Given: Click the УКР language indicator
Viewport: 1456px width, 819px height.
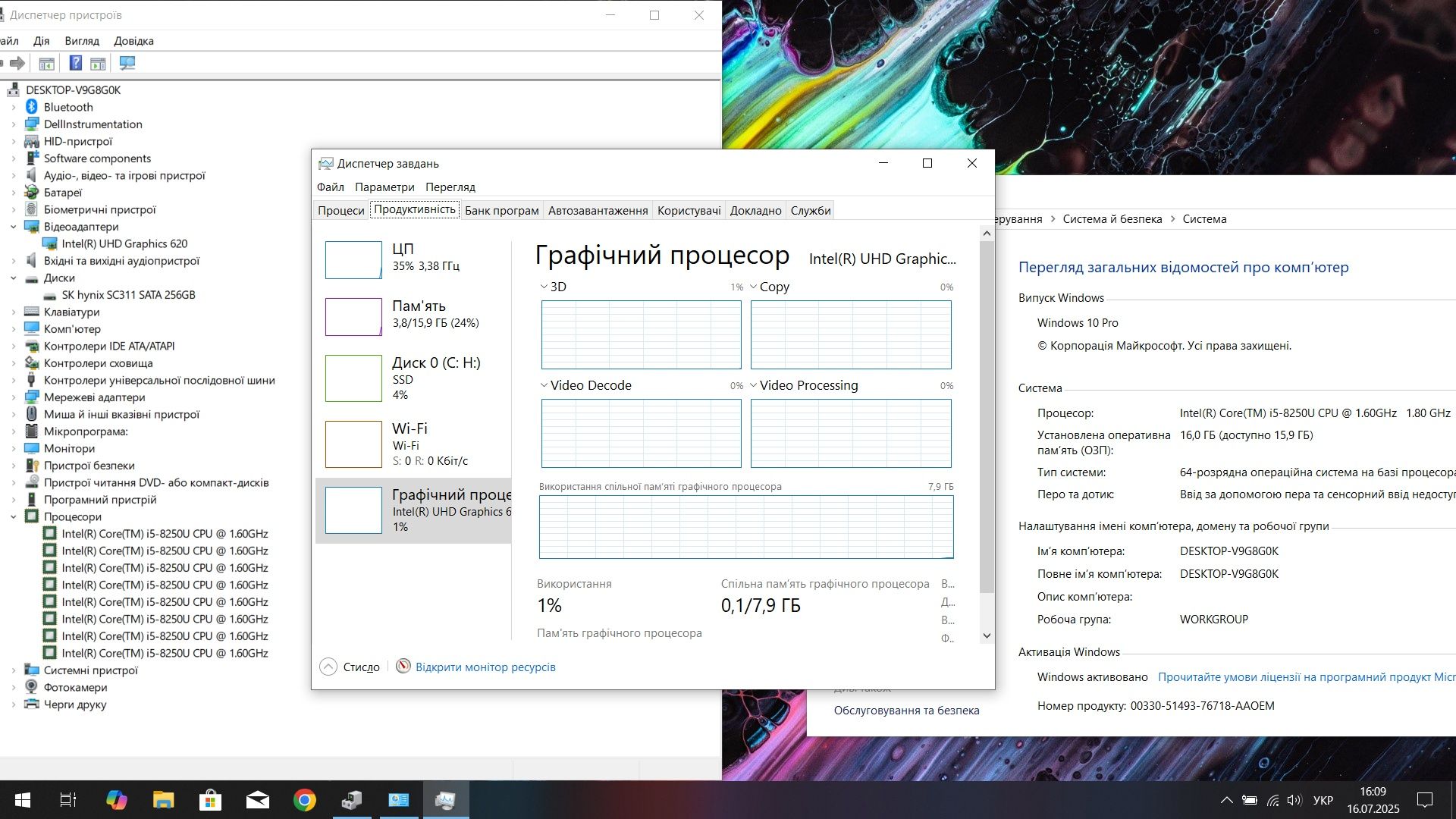Looking at the screenshot, I should click(1323, 800).
